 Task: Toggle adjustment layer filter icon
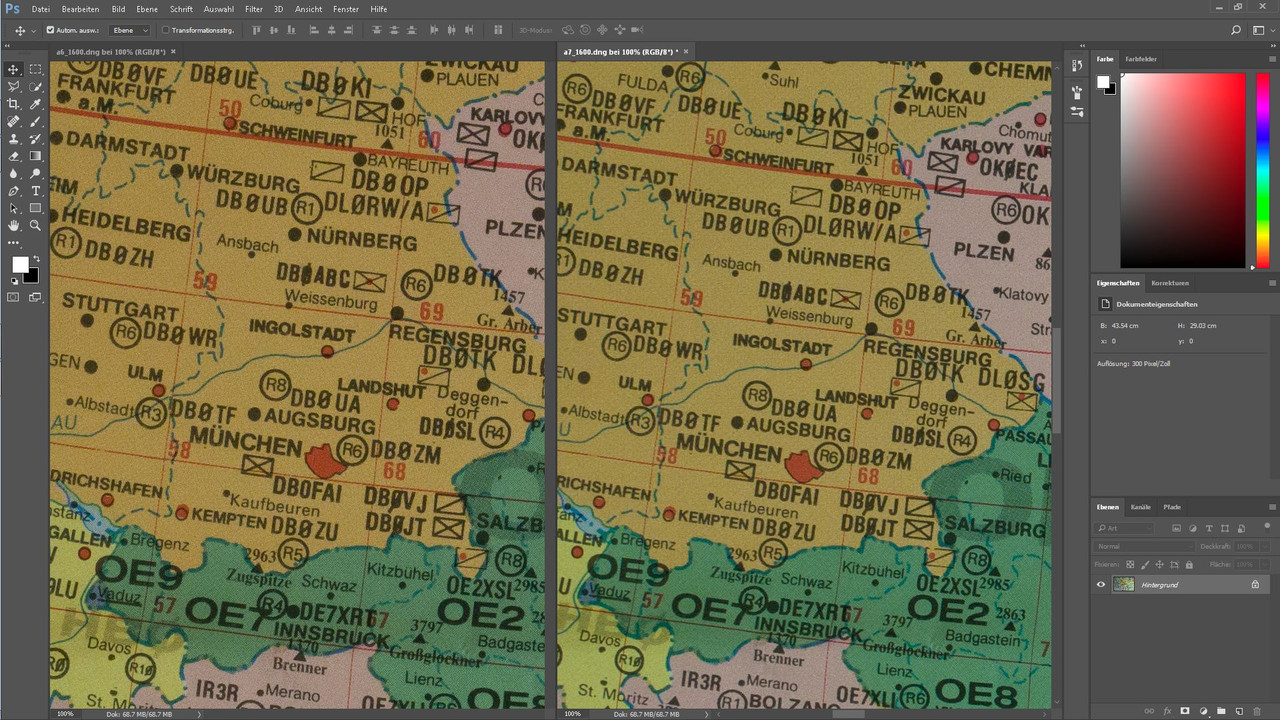pos(1193,528)
